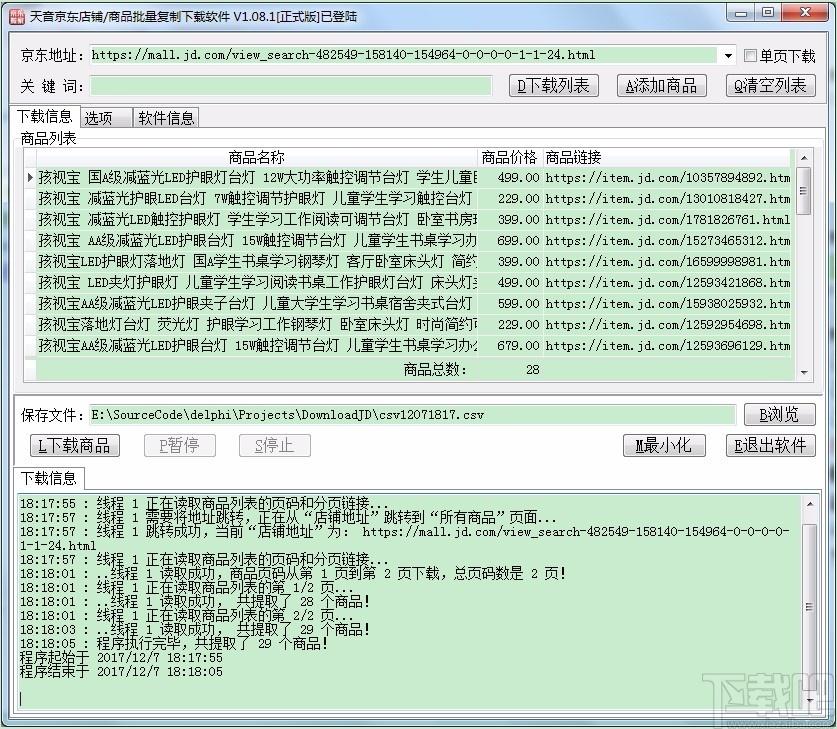Click the app icon in the title bar
837x729 pixels.
point(17,16)
